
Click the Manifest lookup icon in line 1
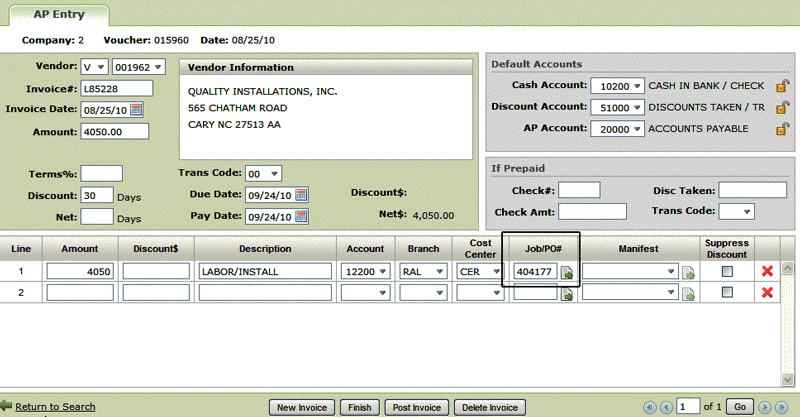(x=688, y=272)
